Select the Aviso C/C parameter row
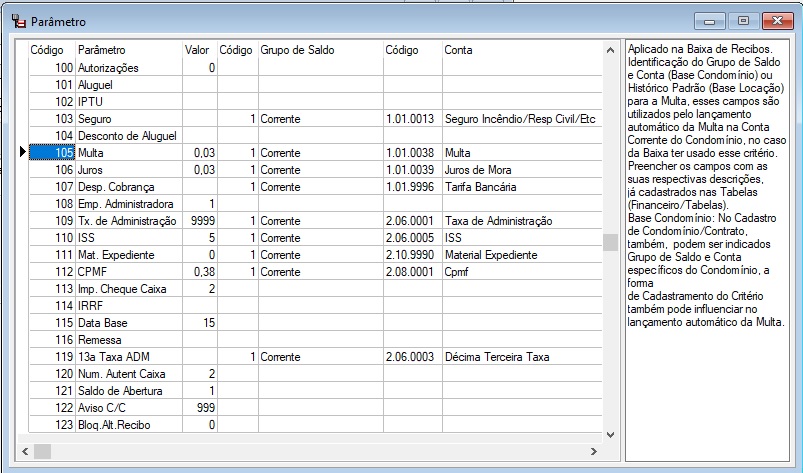 tap(315, 407)
